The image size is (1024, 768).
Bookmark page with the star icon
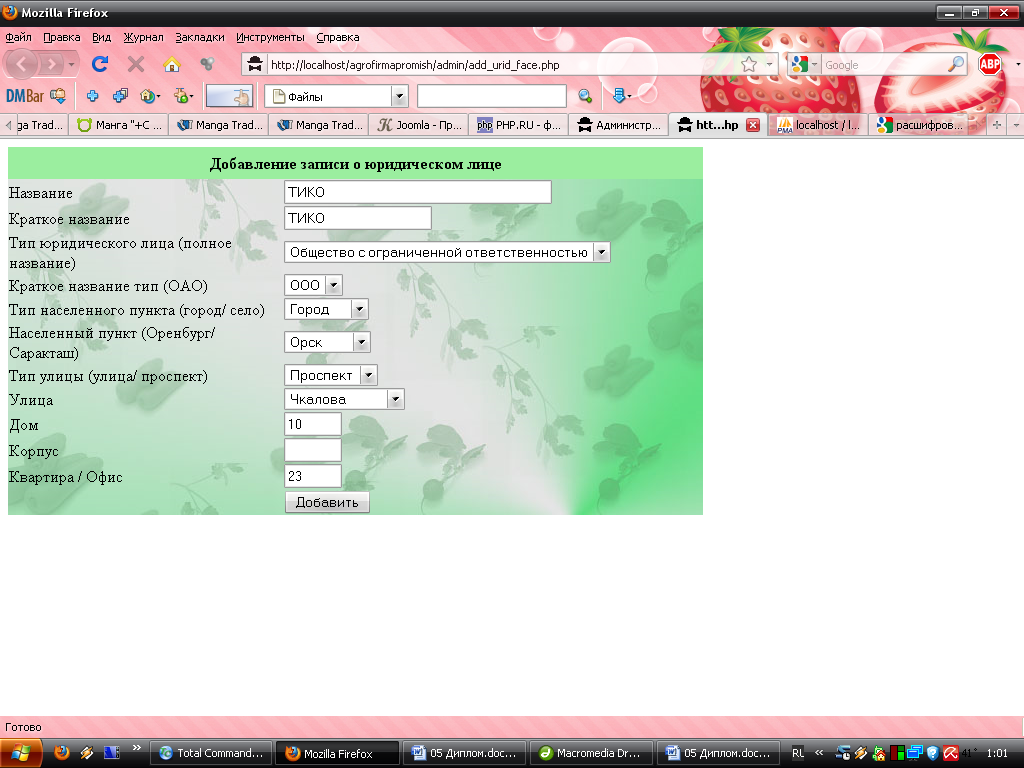(749, 64)
